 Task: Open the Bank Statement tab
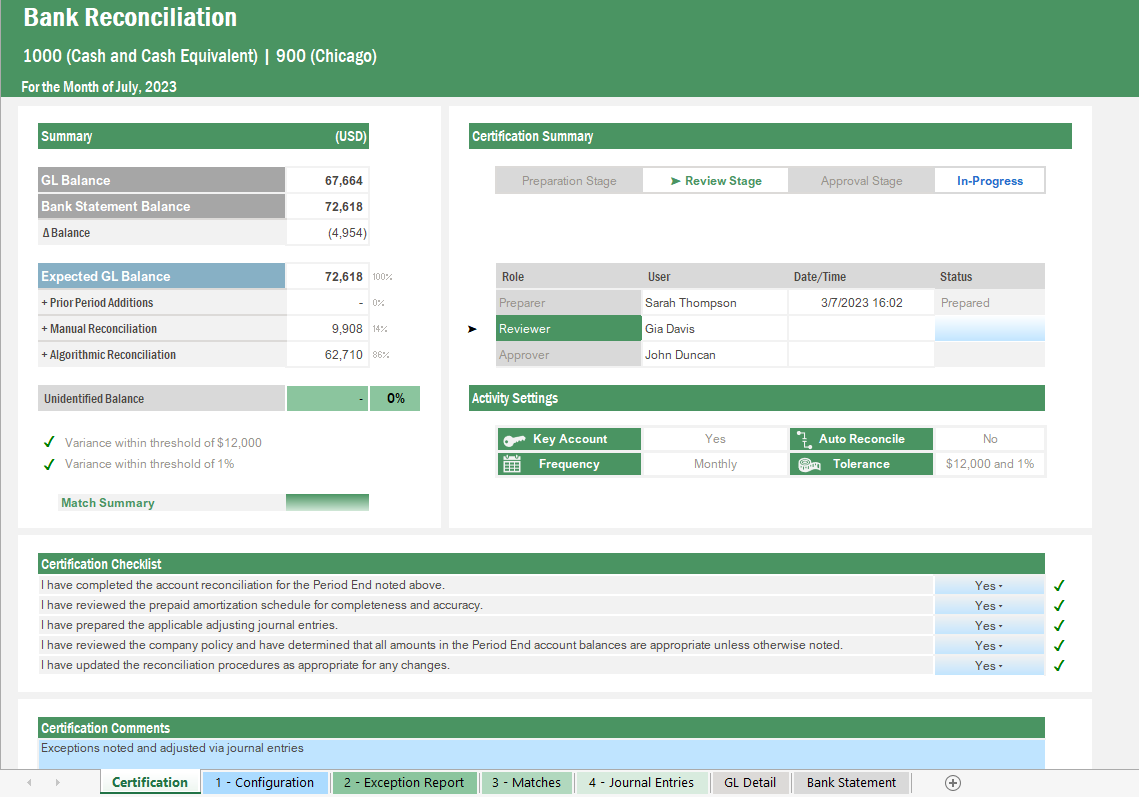pyautogui.click(x=851, y=783)
